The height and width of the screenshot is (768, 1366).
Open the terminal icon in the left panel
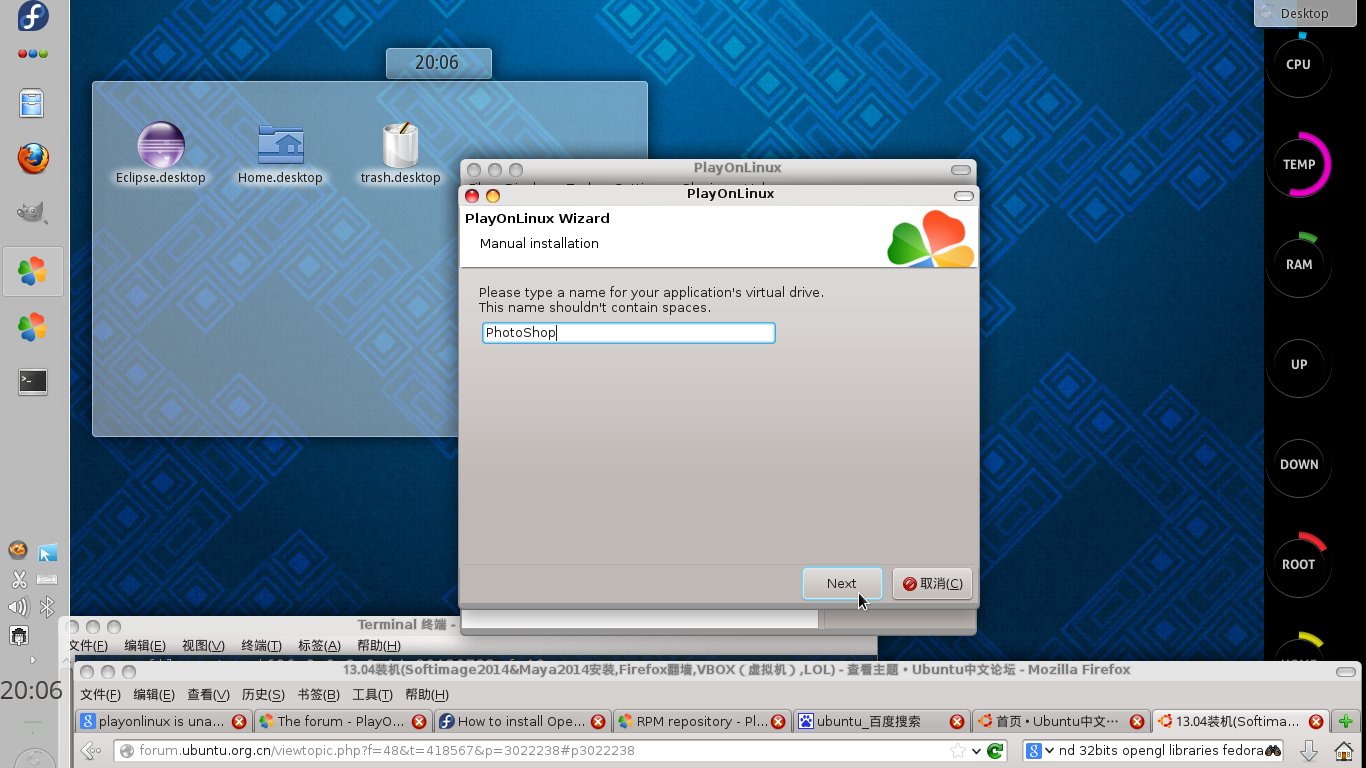tap(33, 381)
